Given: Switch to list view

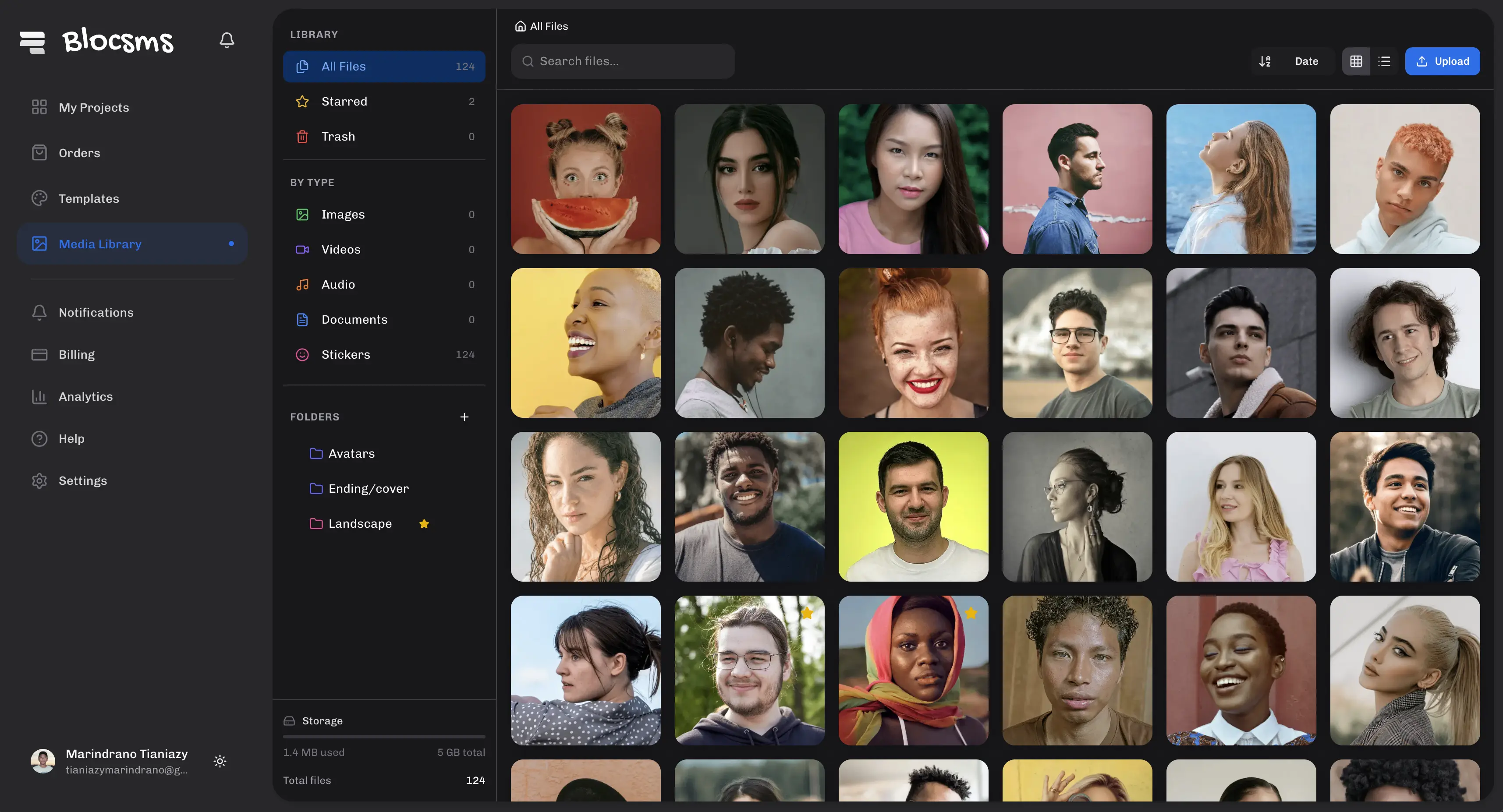Looking at the screenshot, I should [x=1384, y=61].
